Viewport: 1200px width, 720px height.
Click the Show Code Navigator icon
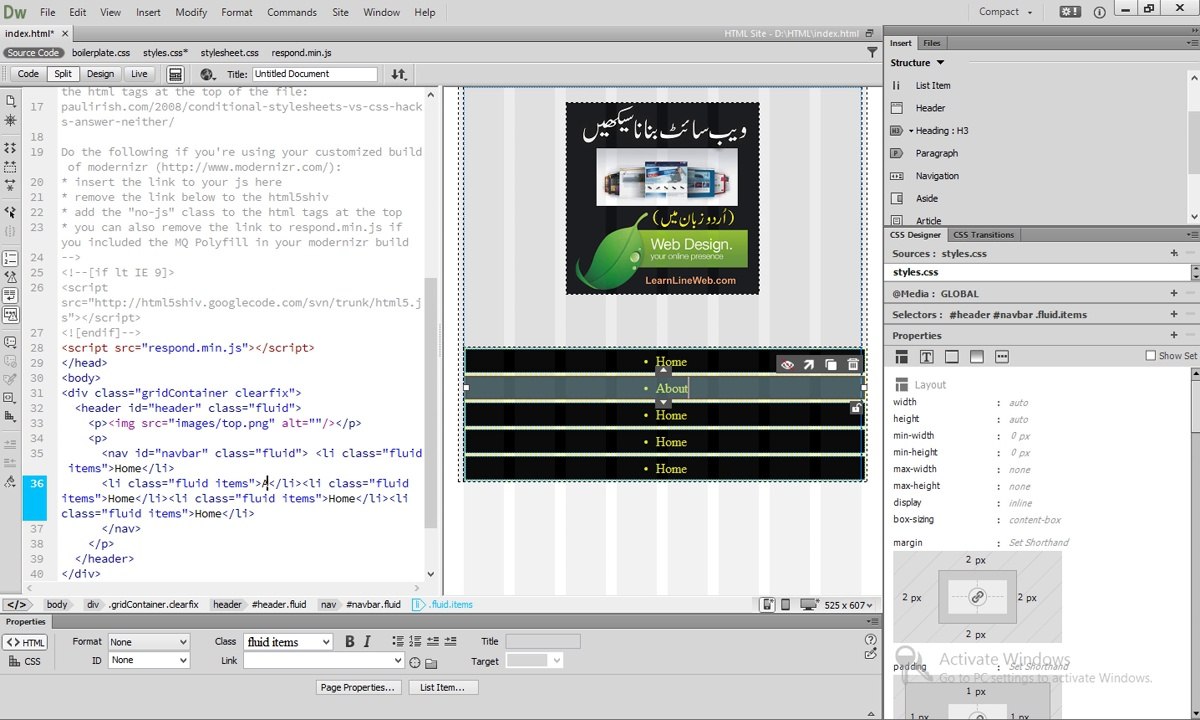coord(10,120)
